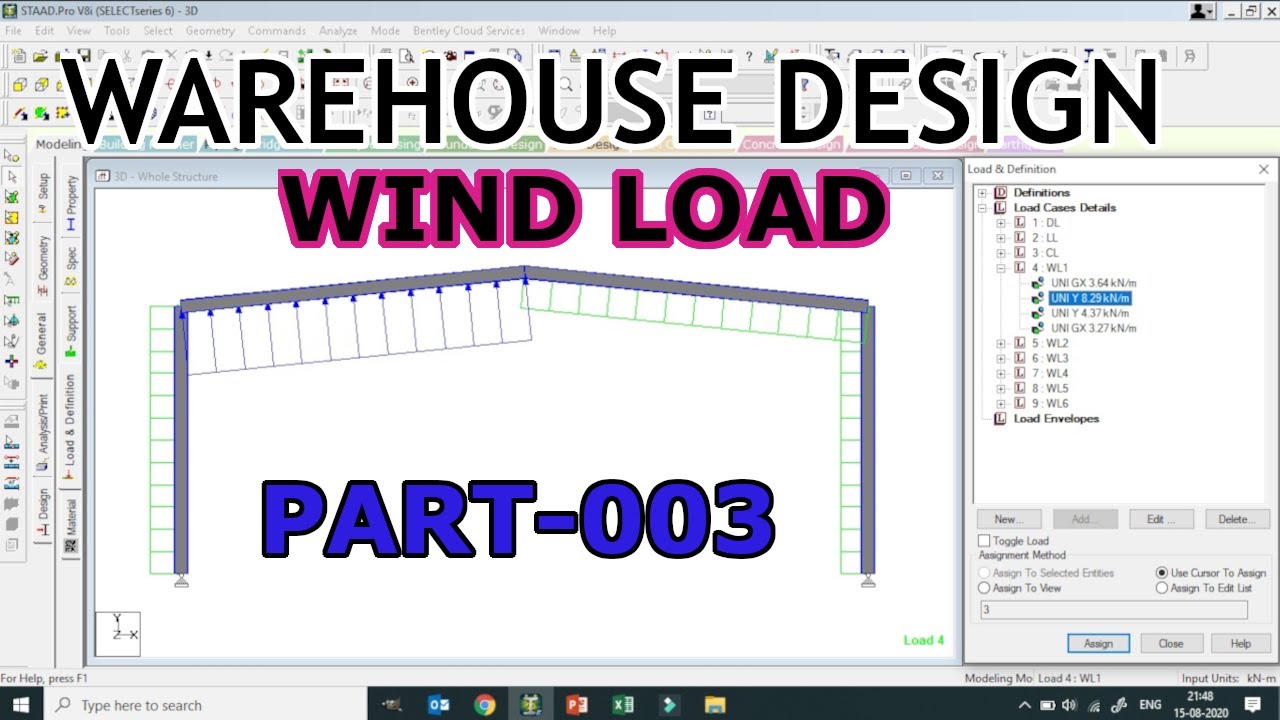The image size is (1280, 720).
Task: Enable the Toggle Load checkbox
Action: pyautogui.click(x=984, y=541)
